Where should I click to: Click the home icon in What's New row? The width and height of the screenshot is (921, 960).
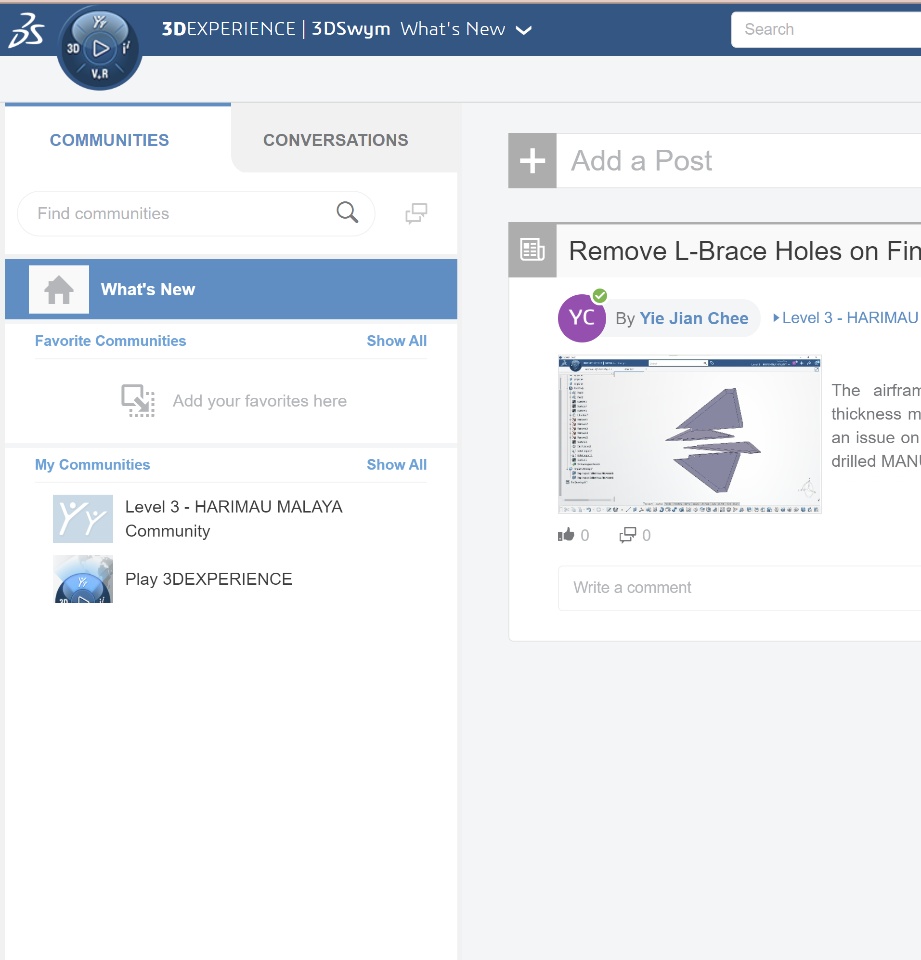click(59, 290)
